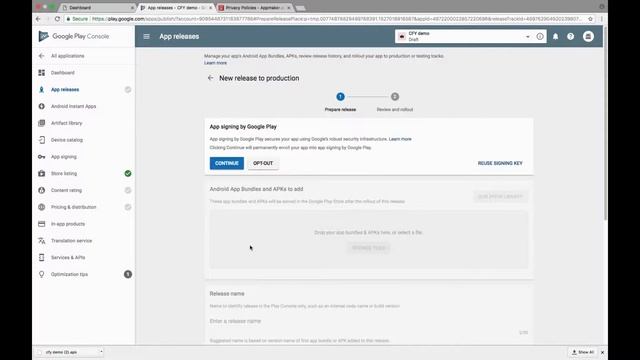Click Optimization tips notification badge
Image resolution: width=640 pixels, height=360 pixels.
[128, 274]
